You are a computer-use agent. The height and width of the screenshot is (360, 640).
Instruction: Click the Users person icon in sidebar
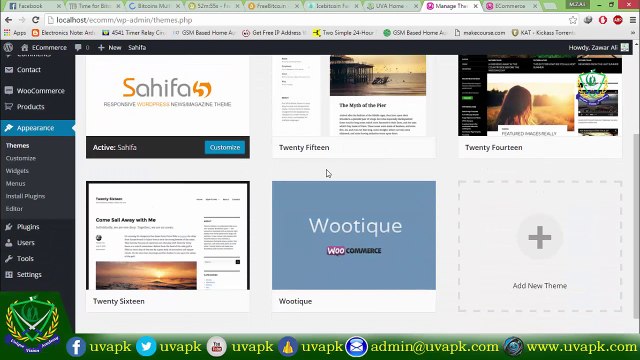click(x=9, y=242)
